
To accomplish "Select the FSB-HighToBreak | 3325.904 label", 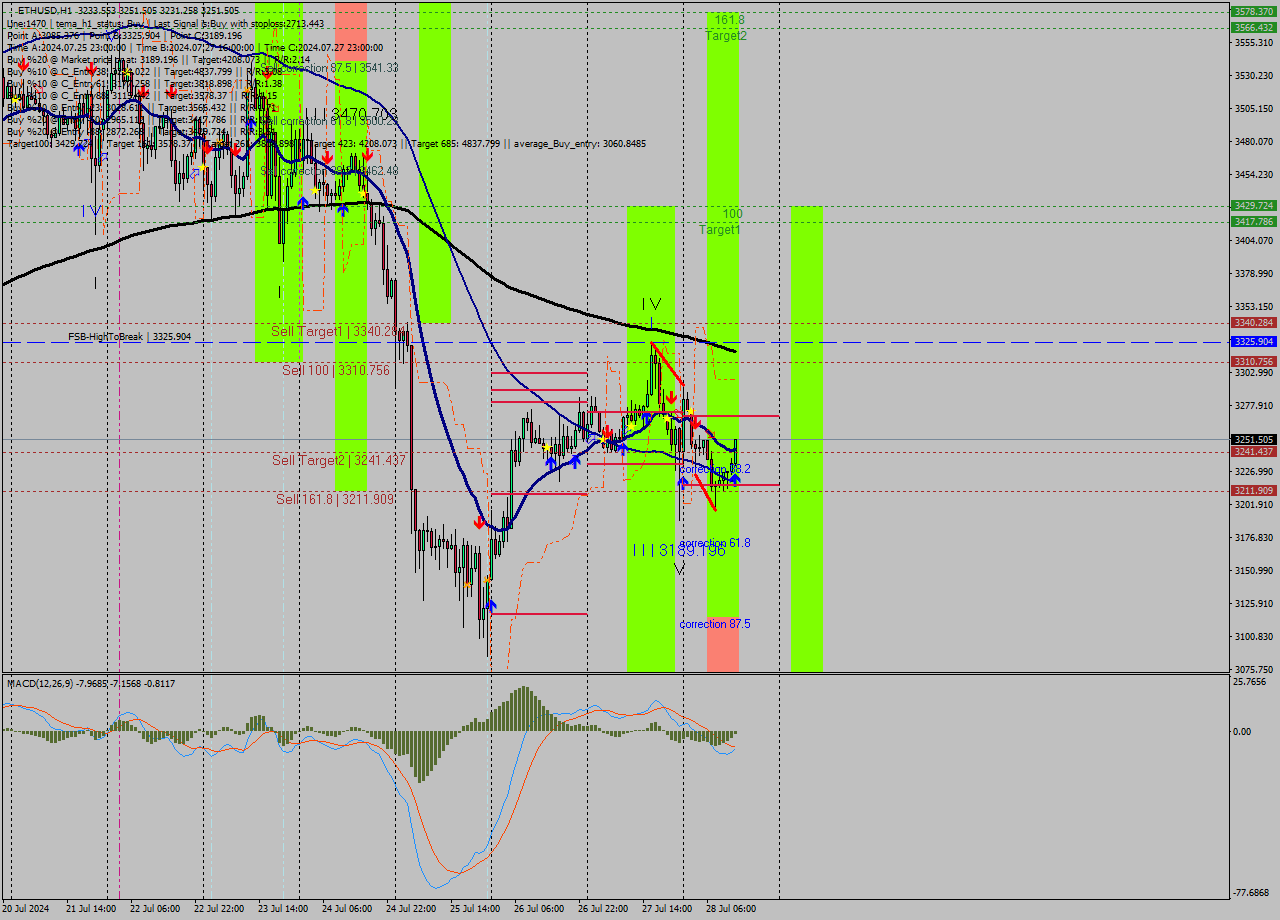I will tap(129, 337).
